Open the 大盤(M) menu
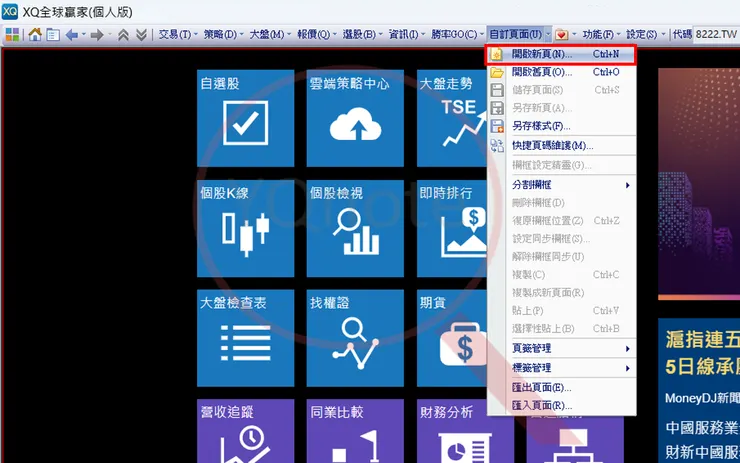Screen dimensions: 740x463 [269, 35]
